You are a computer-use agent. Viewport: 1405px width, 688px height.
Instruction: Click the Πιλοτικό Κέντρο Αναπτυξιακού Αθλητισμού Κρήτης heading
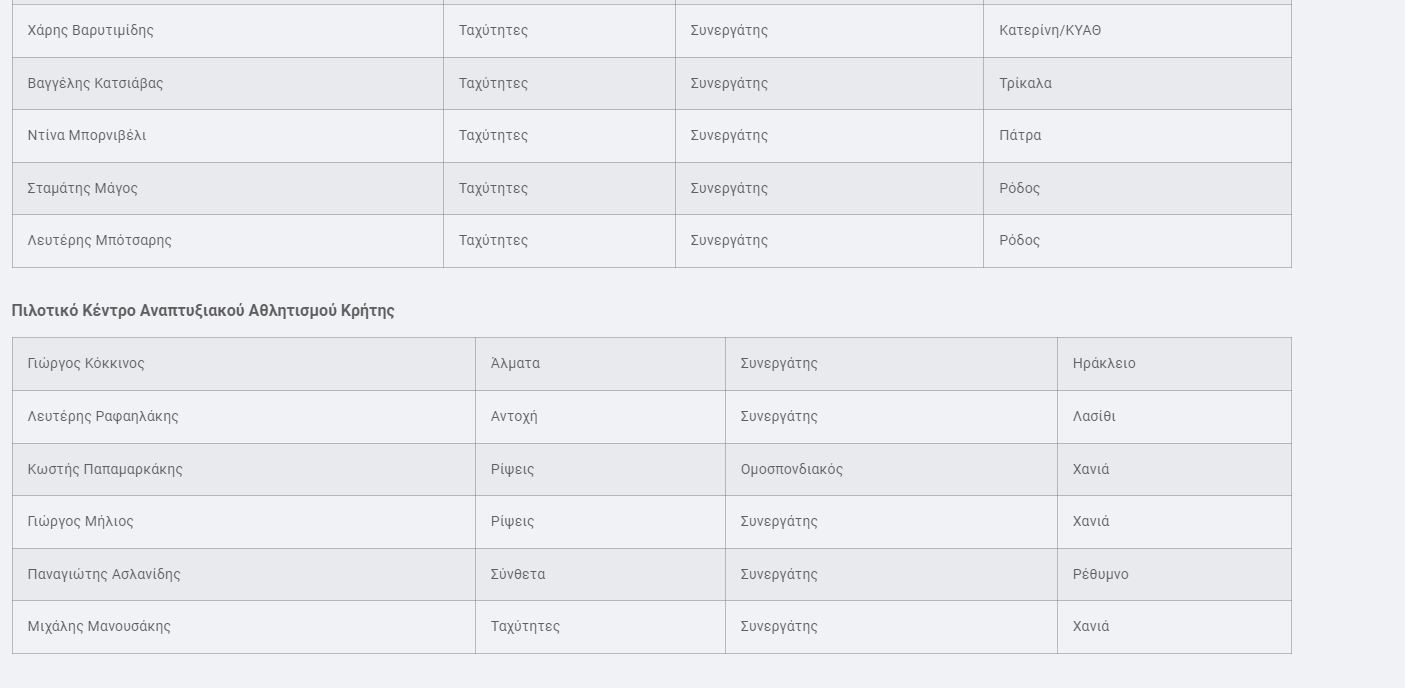point(203,311)
